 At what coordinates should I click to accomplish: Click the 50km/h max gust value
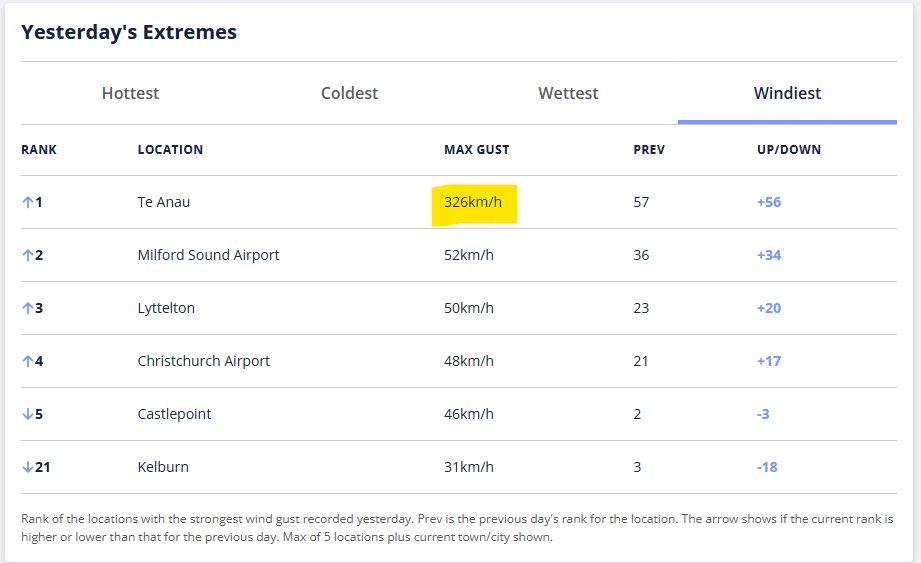coord(469,308)
